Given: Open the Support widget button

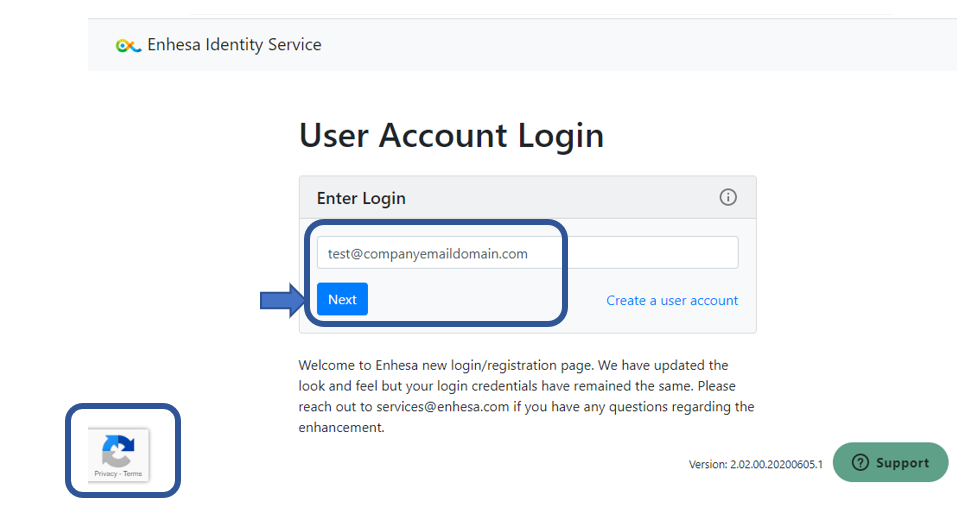Looking at the screenshot, I should [x=890, y=462].
